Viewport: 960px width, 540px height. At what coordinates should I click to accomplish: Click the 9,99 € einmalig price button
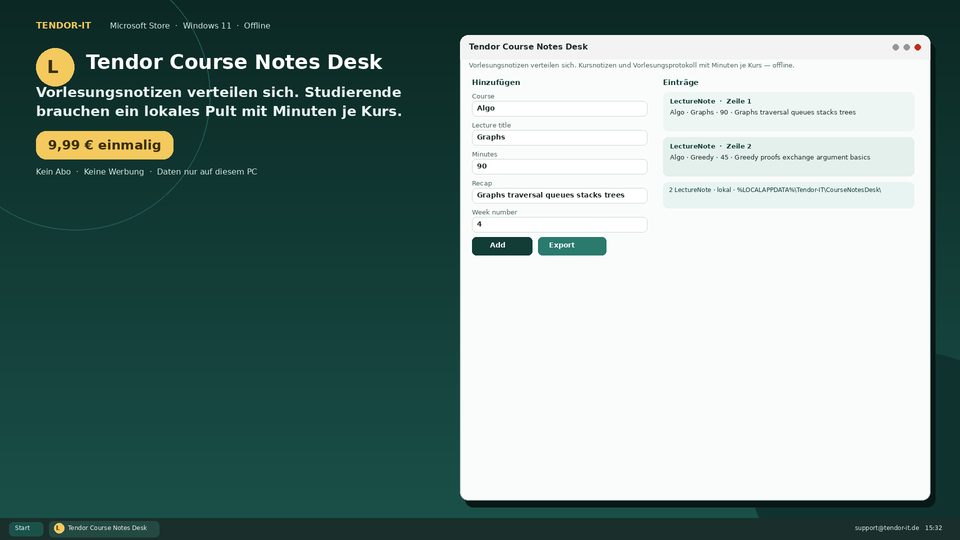[x=105, y=145]
